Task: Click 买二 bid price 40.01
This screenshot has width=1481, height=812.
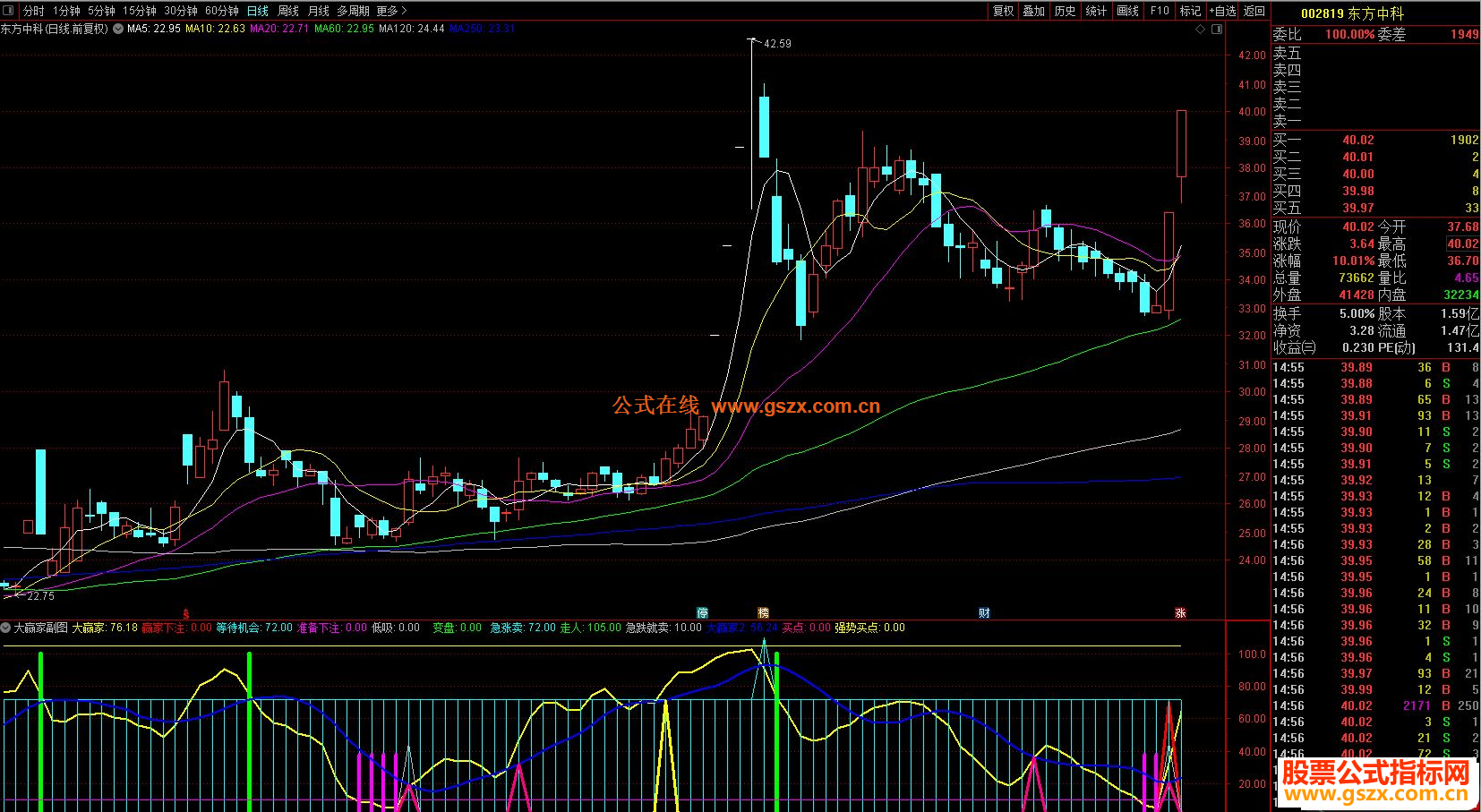Action: point(1357,157)
